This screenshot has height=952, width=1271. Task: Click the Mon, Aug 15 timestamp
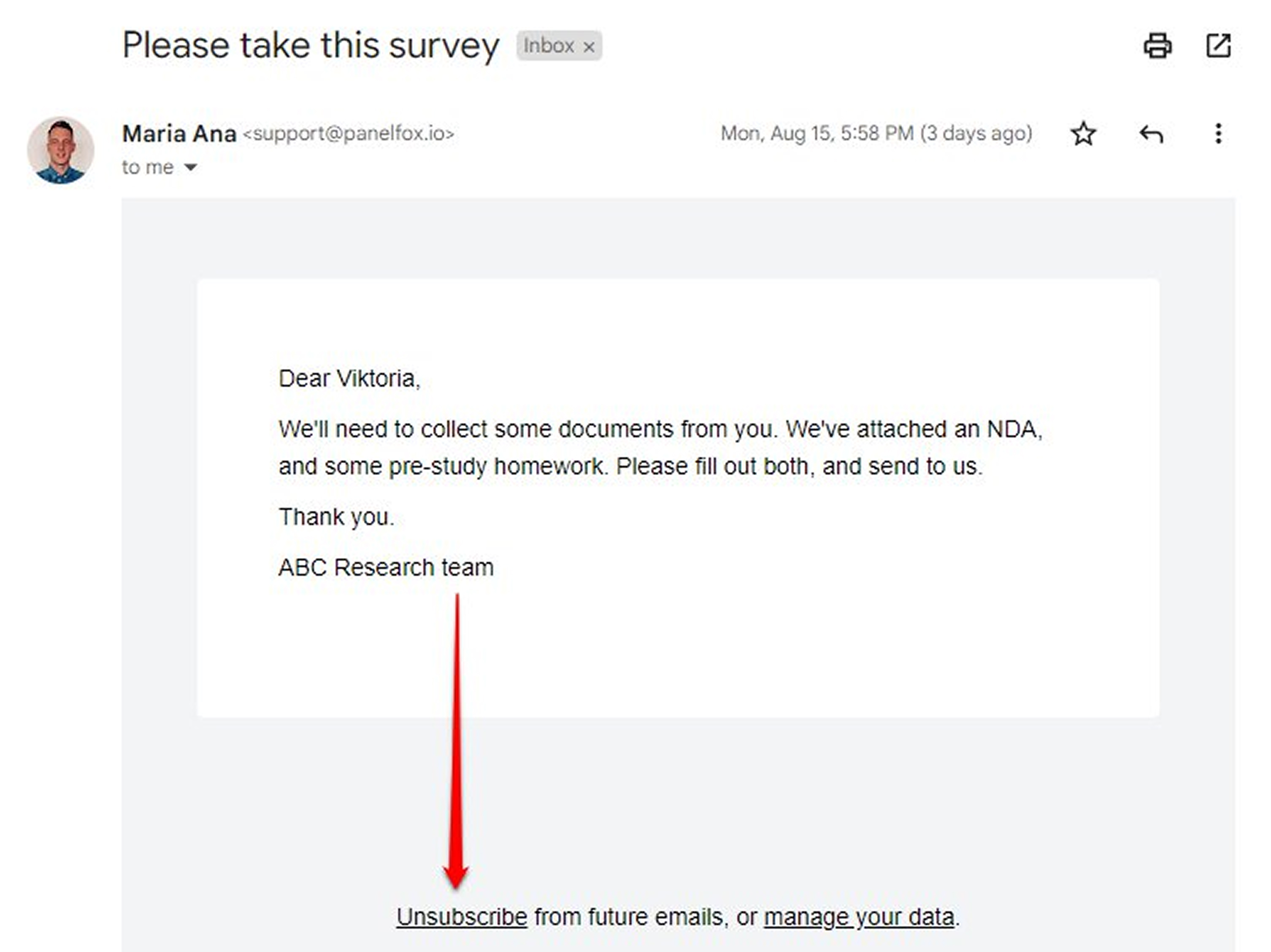[876, 134]
